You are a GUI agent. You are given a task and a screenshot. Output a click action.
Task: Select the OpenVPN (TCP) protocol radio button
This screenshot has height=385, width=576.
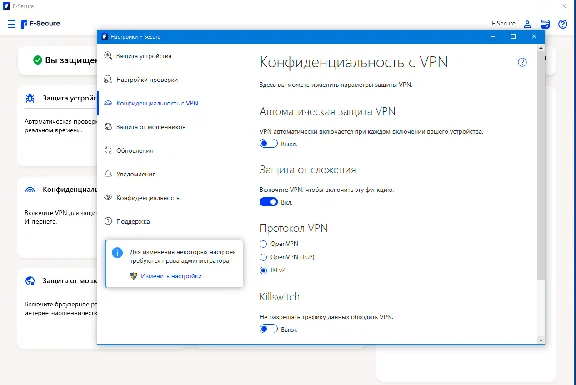coord(263,257)
